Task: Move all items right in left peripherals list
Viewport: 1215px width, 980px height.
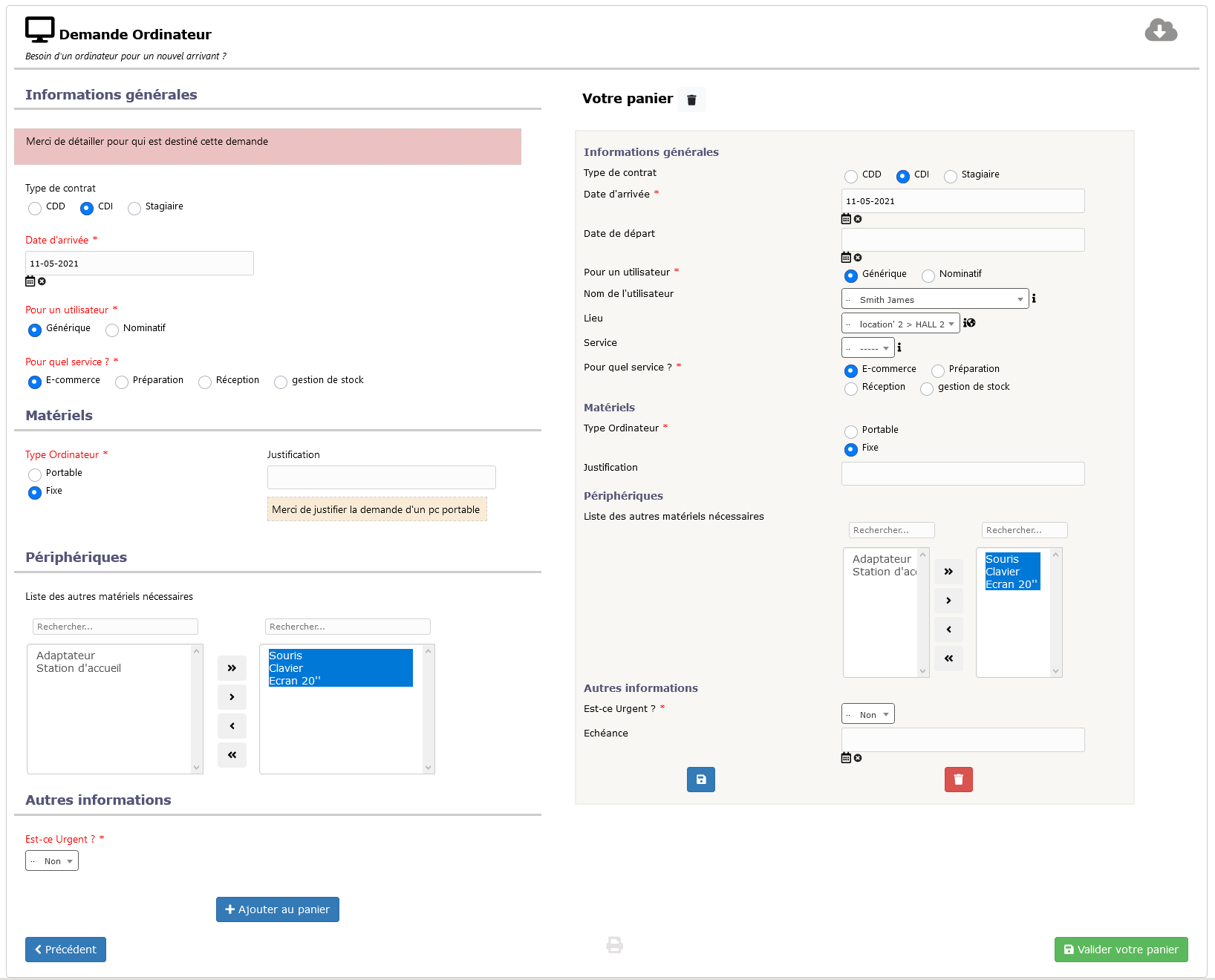Action: (x=232, y=668)
